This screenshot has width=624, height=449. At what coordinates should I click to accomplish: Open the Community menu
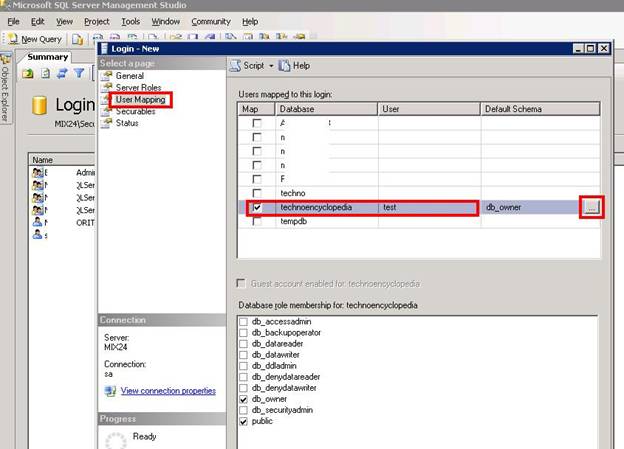tap(211, 21)
